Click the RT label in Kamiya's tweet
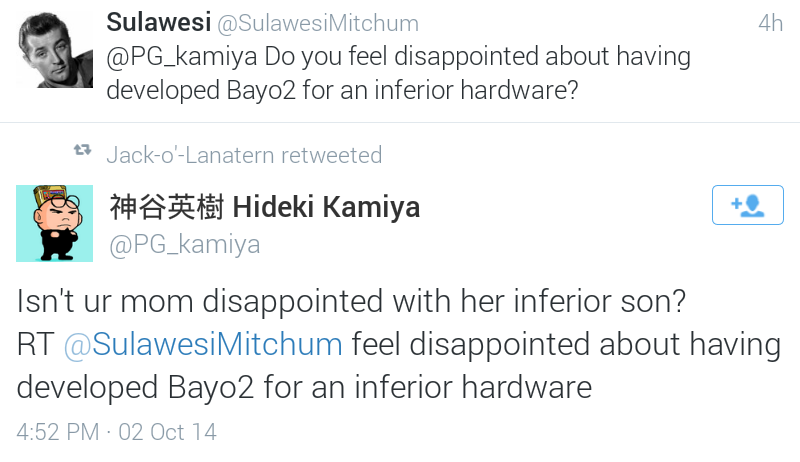 pyautogui.click(x=34, y=344)
